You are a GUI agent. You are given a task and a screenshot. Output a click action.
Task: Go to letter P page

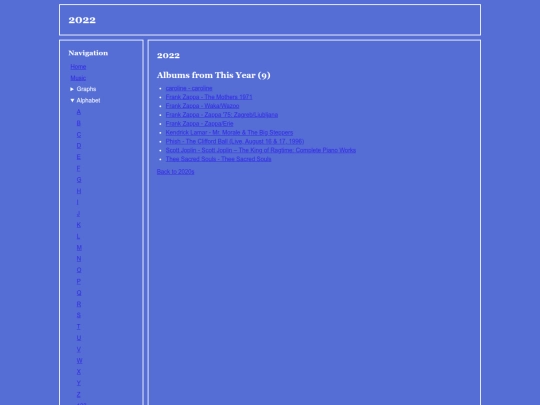79,281
